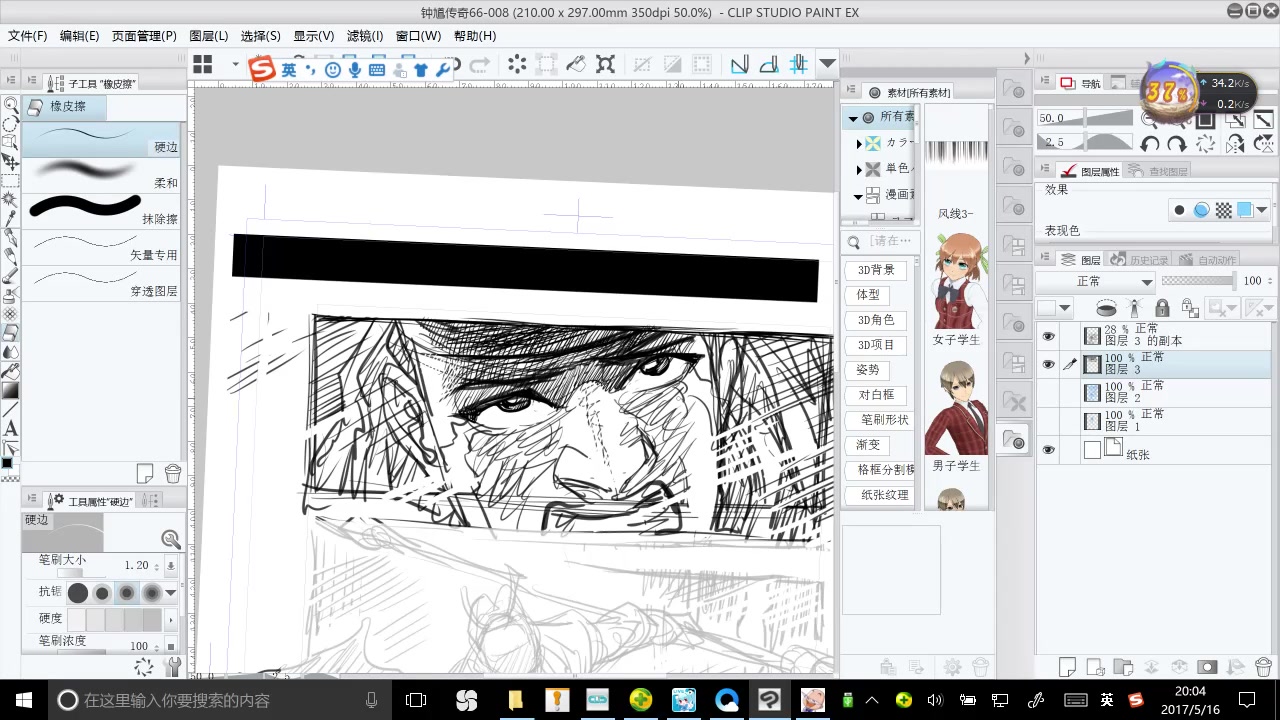Open the 编辑(E) menu

[79, 36]
